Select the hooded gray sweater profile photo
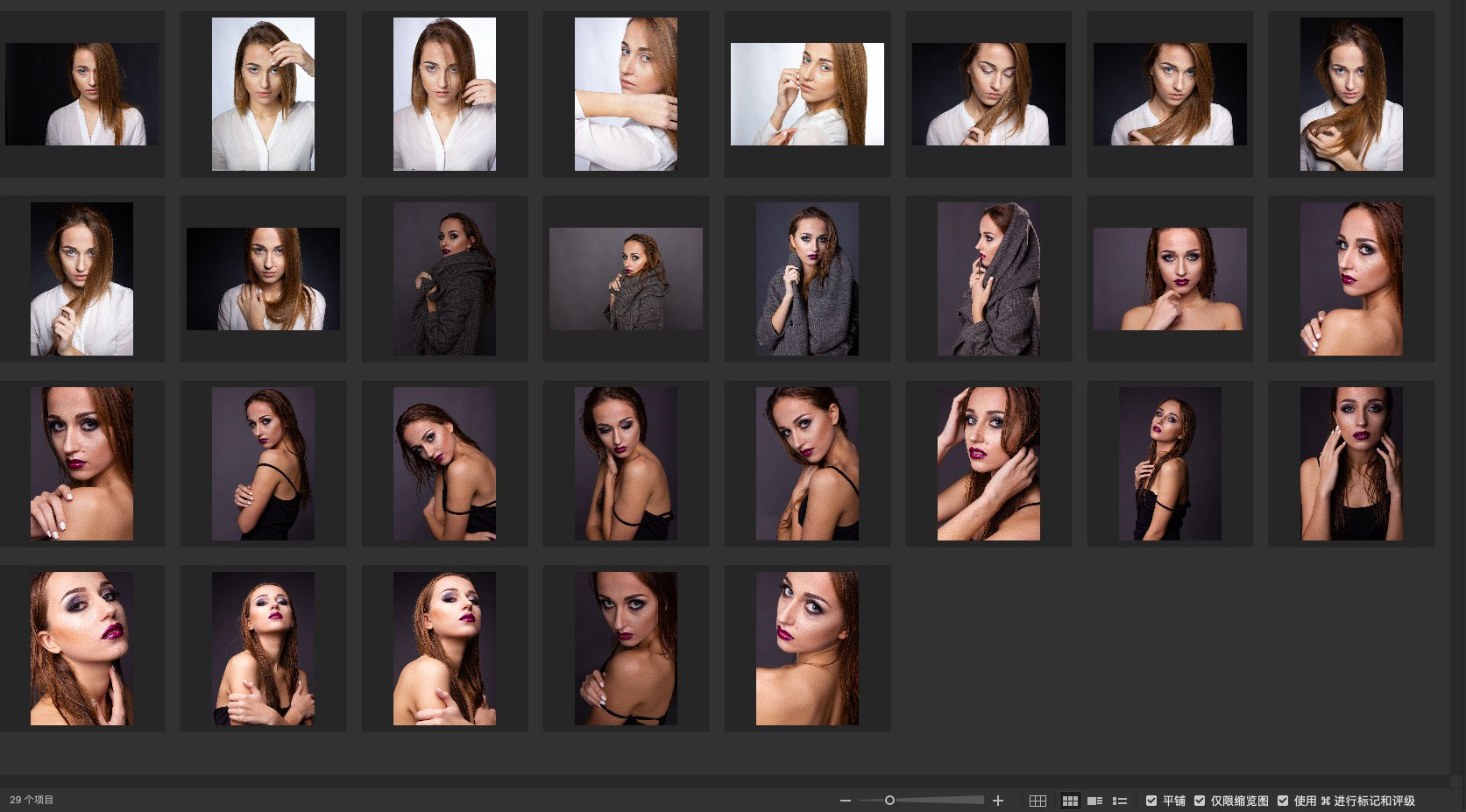 [x=988, y=279]
